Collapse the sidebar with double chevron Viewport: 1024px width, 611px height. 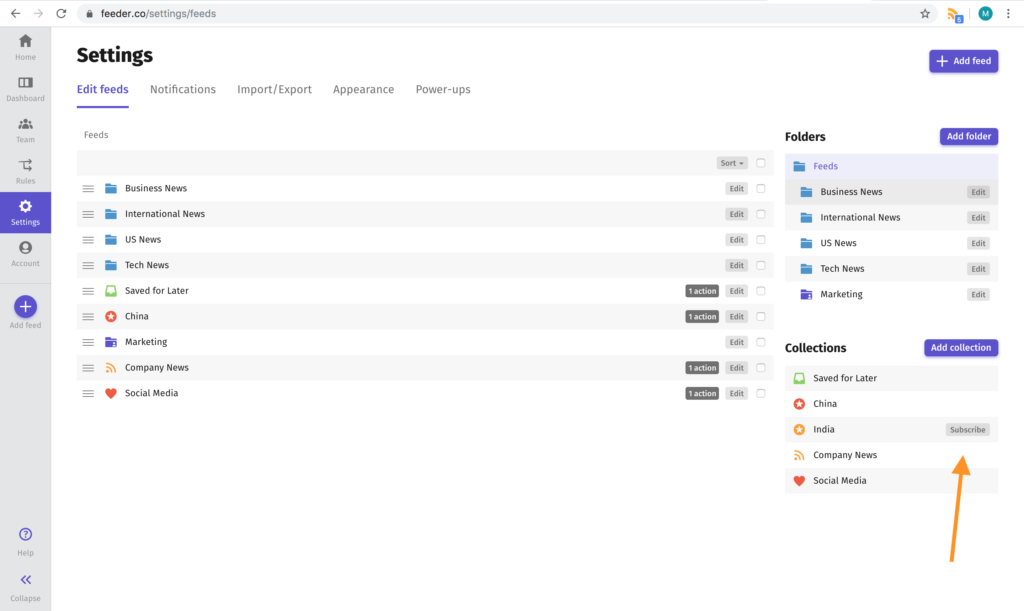[25, 580]
